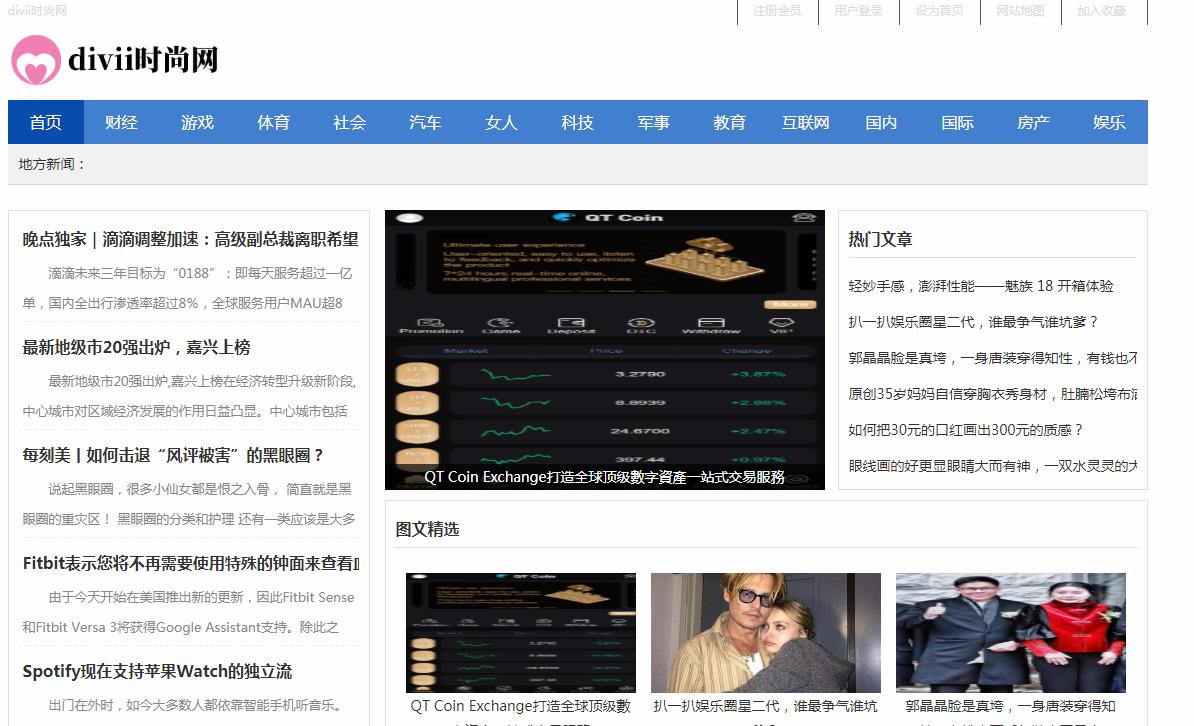Open the 女人 category
This screenshot has height=726, width=1194.
[501, 122]
